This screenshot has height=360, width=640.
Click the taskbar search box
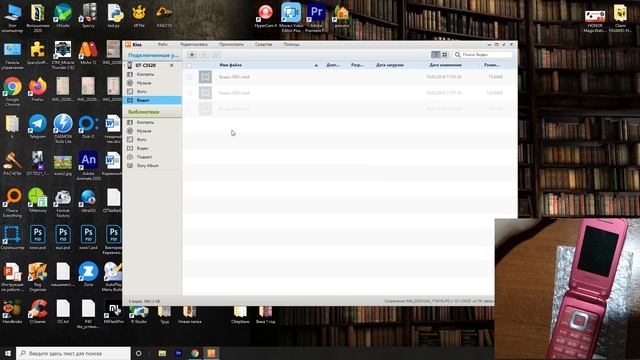(x=73, y=353)
